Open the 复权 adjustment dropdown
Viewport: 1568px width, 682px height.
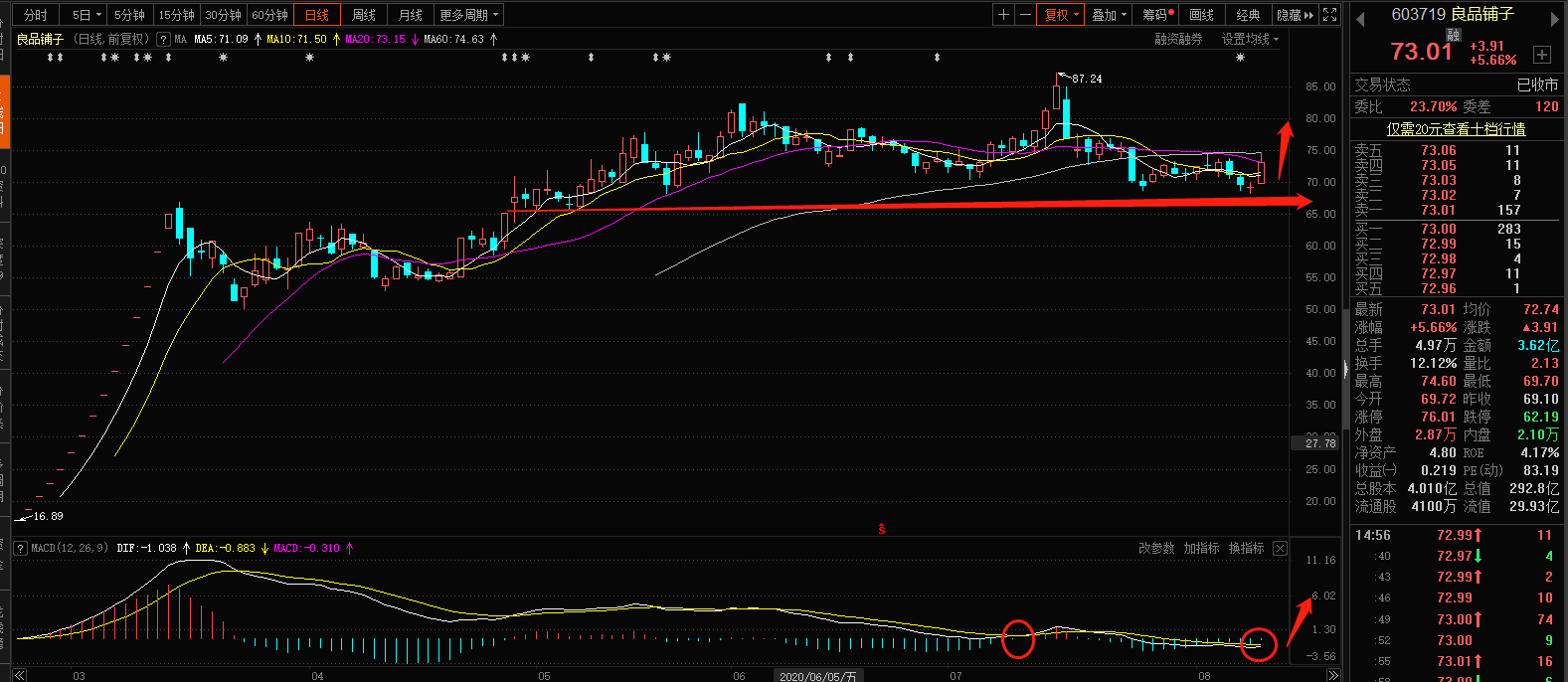click(1061, 15)
